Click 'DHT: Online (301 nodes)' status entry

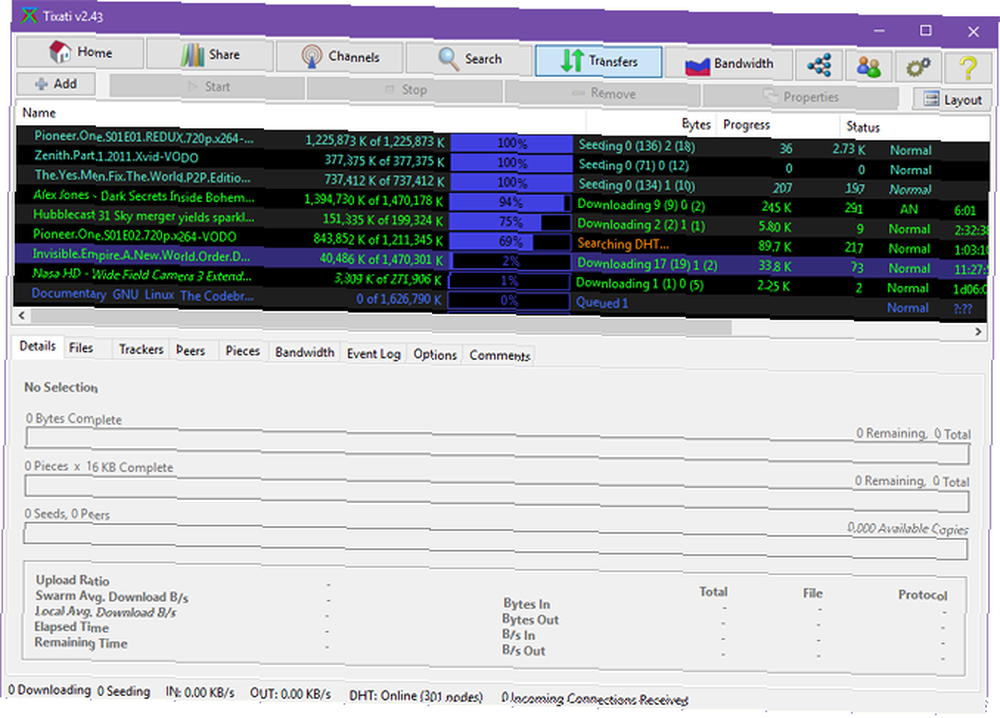tap(416, 696)
